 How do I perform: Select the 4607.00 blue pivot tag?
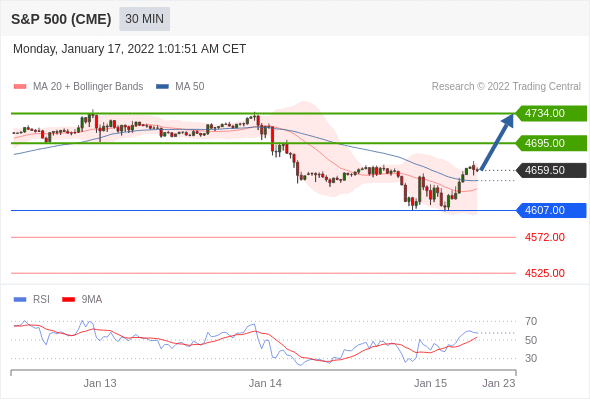[x=551, y=210]
